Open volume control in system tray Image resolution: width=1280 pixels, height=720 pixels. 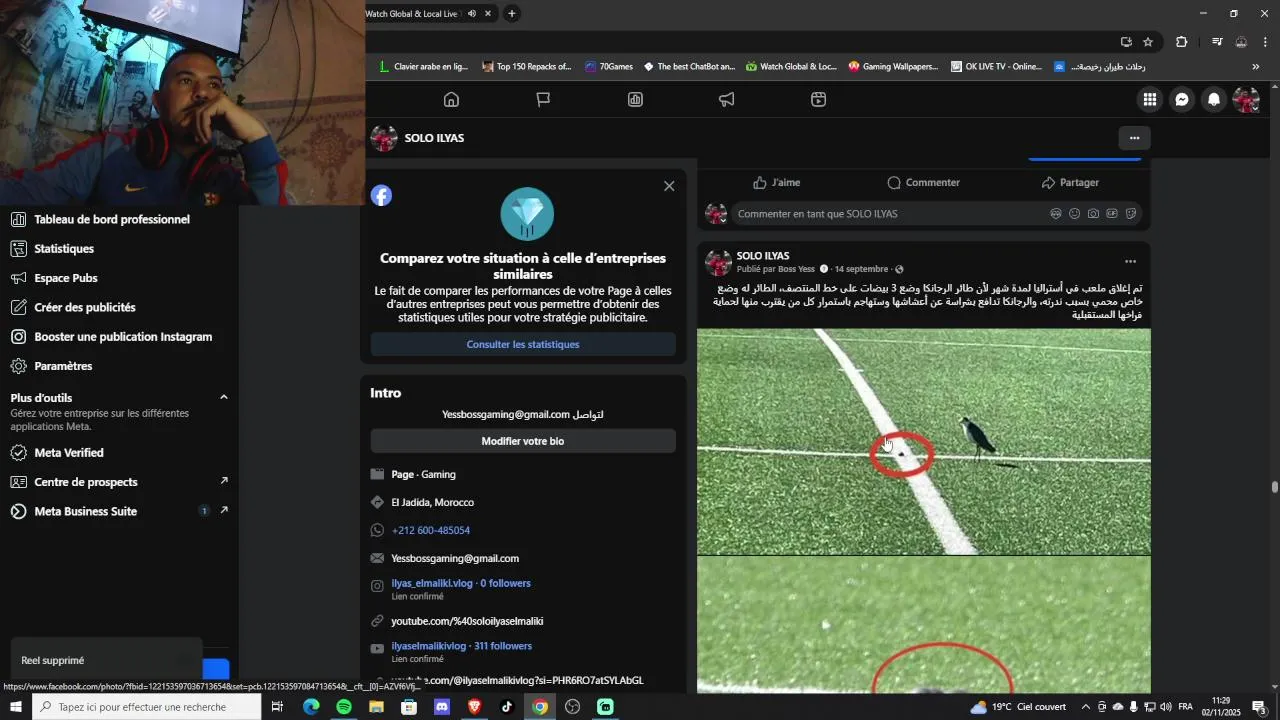click(1165, 707)
